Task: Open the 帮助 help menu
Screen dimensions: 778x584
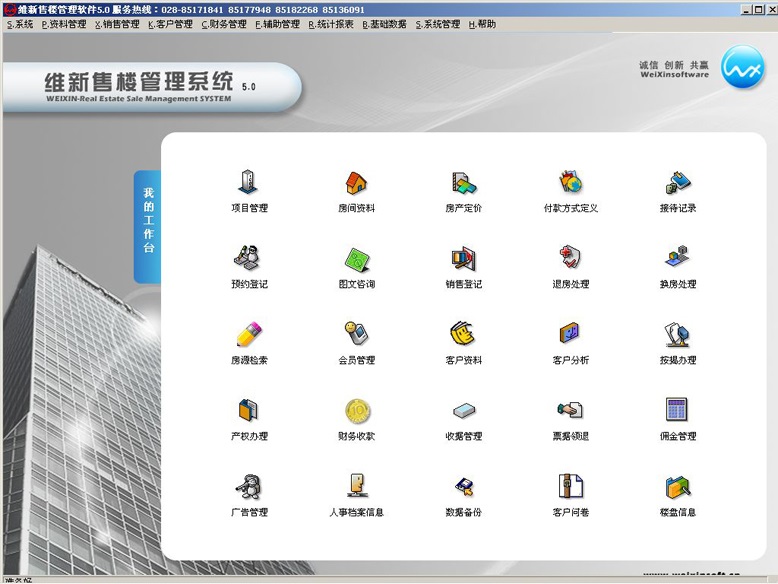Action: [x=482, y=24]
